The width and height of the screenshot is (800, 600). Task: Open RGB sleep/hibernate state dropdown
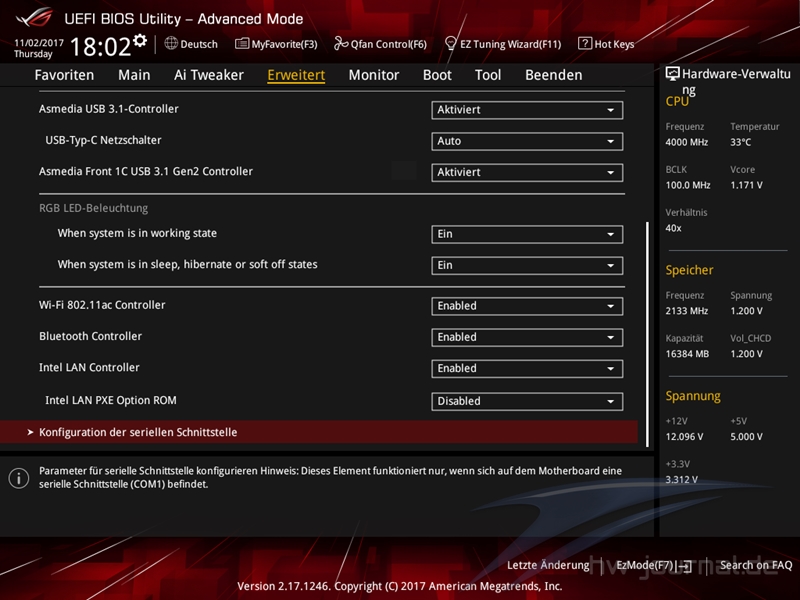[527, 265]
